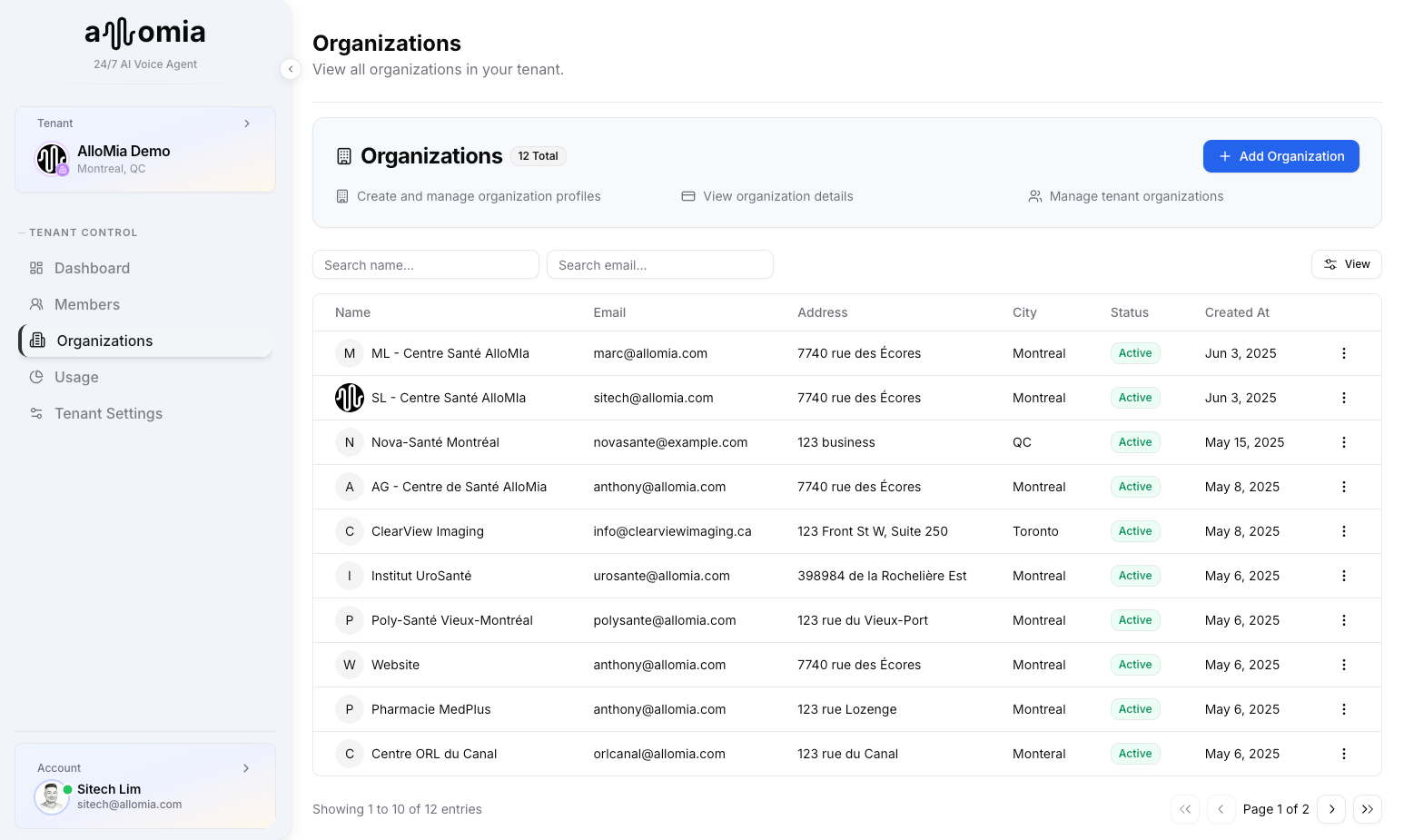Click Sitech Lim's account avatar
This screenshot has height=840, width=1404.
tap(52, 796)
